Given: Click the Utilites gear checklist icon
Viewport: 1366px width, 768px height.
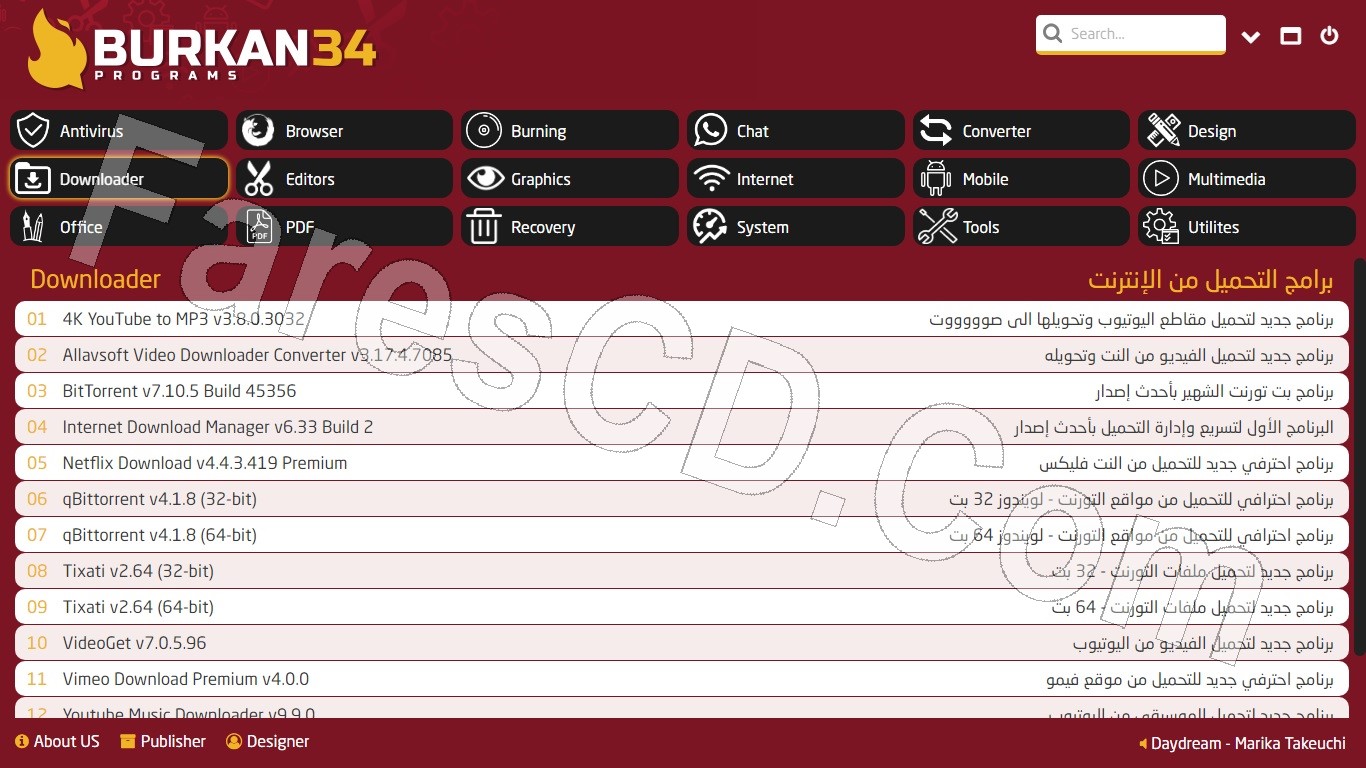Looking at the screenshot, I should 1162,227.
